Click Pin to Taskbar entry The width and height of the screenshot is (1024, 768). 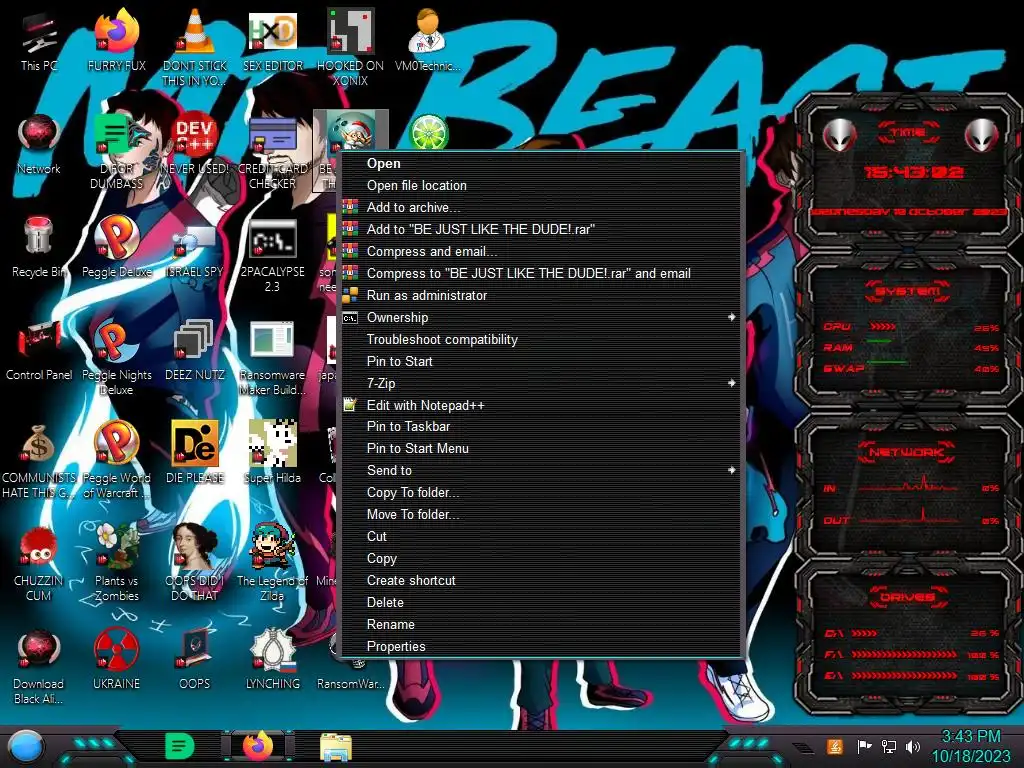click(x=541, y=426)
